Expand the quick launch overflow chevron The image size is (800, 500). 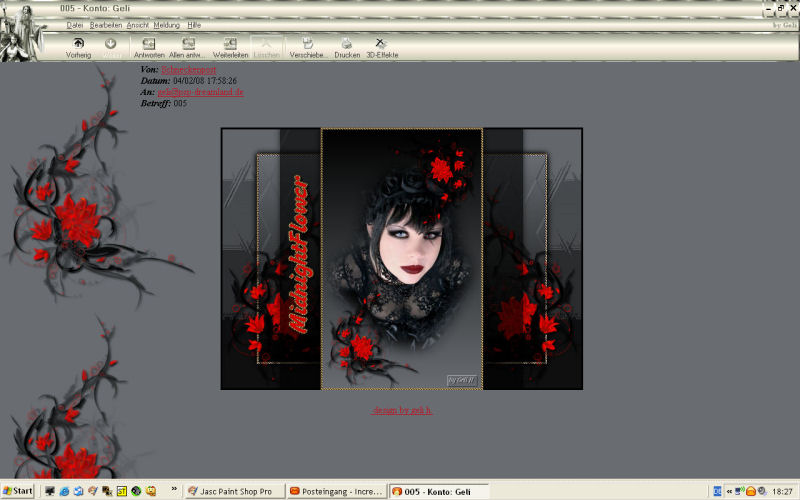(x=175, y=491)
